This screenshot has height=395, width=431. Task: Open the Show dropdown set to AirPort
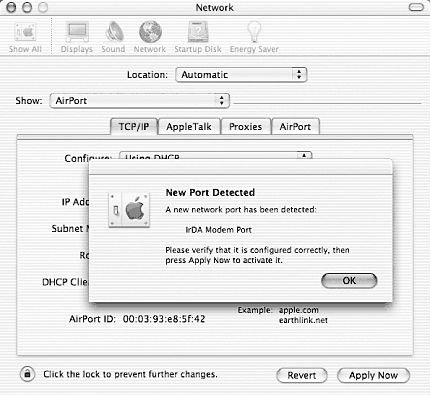pyautogui.click(x=139, y=101)
